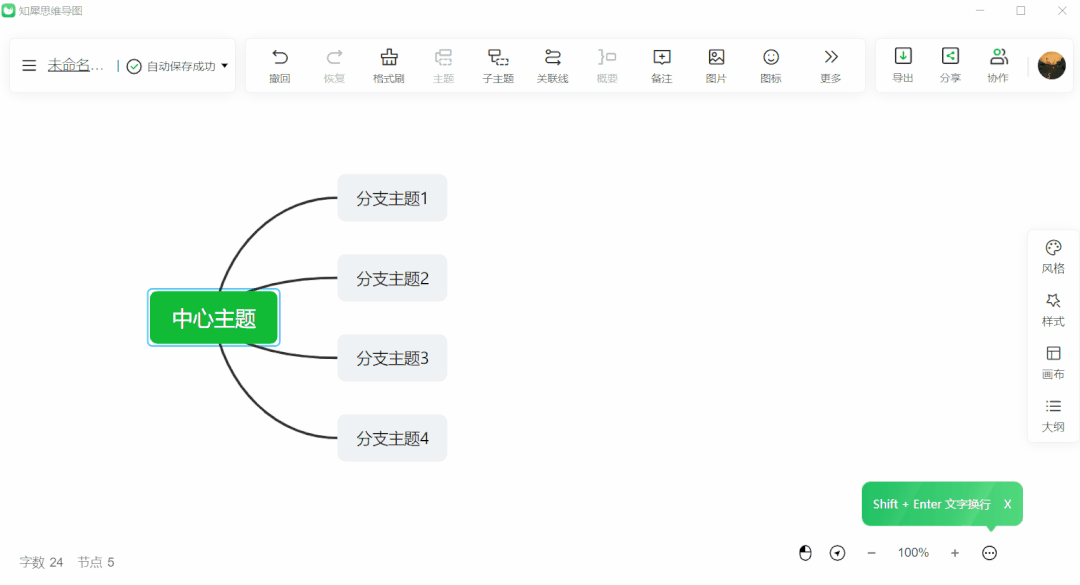The width and height of the screenshot is (1080, 585).
Task: Open the 画布 canvas panel
Action: click(1053, 363)
